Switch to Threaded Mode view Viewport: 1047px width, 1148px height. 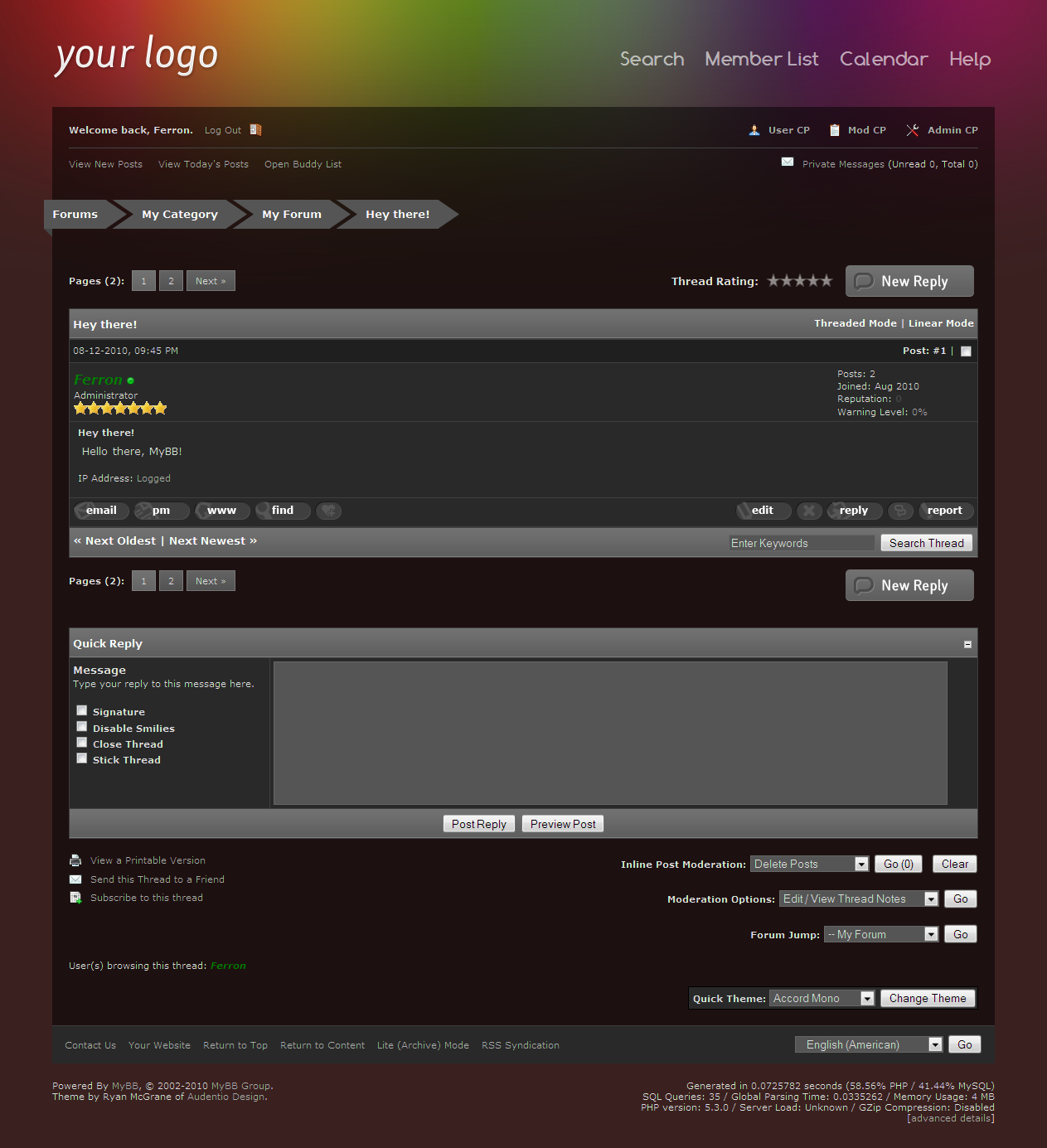coord(855,323)
